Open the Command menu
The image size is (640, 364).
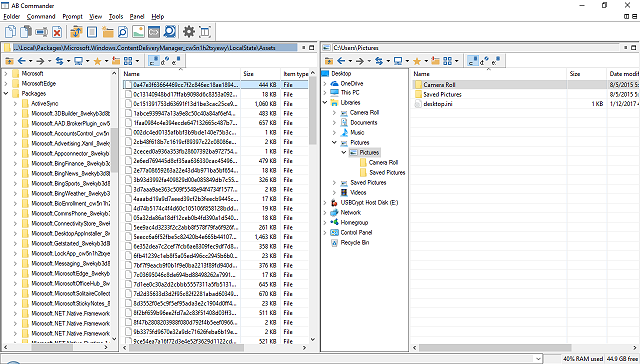point(41,17)
